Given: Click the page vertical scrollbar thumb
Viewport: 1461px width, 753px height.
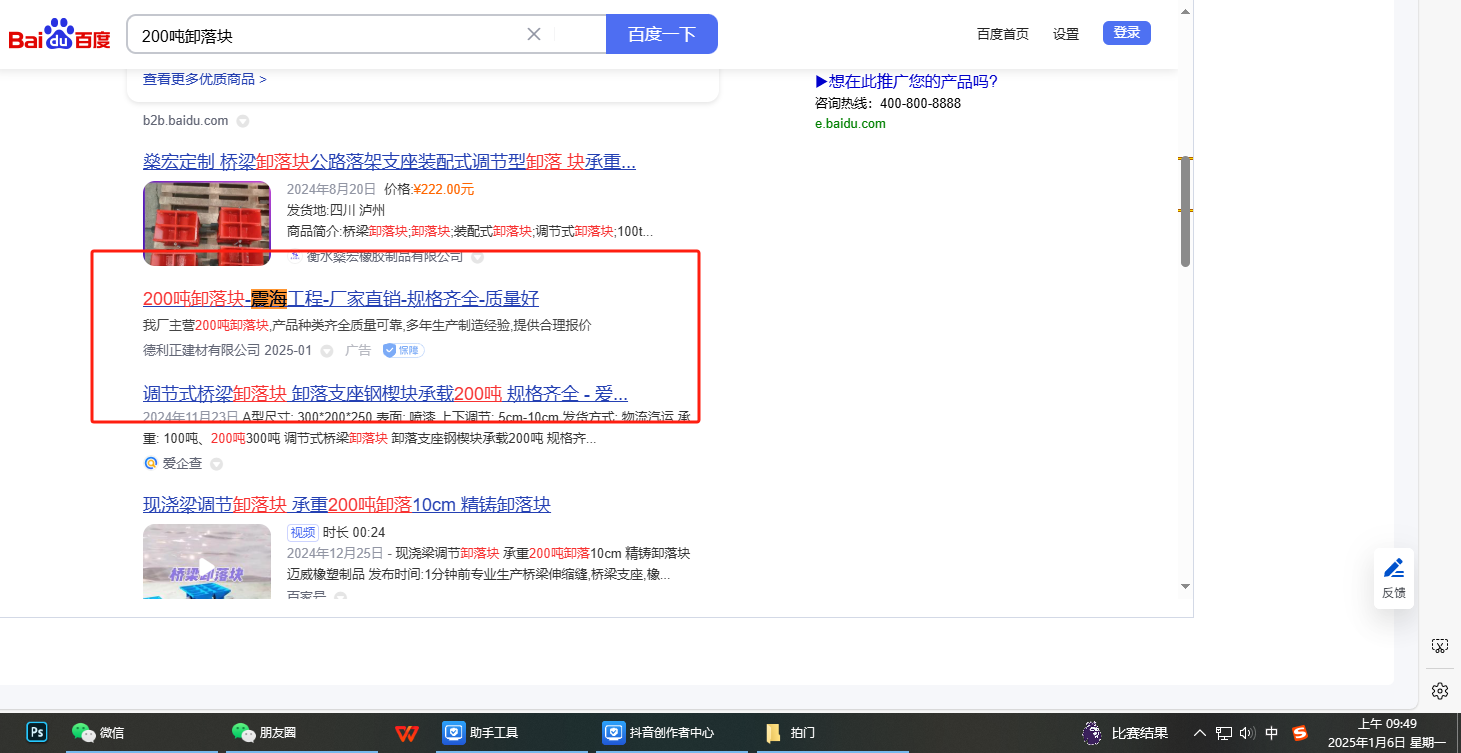Looking at the screenshot, I should tap(1185, 212).
